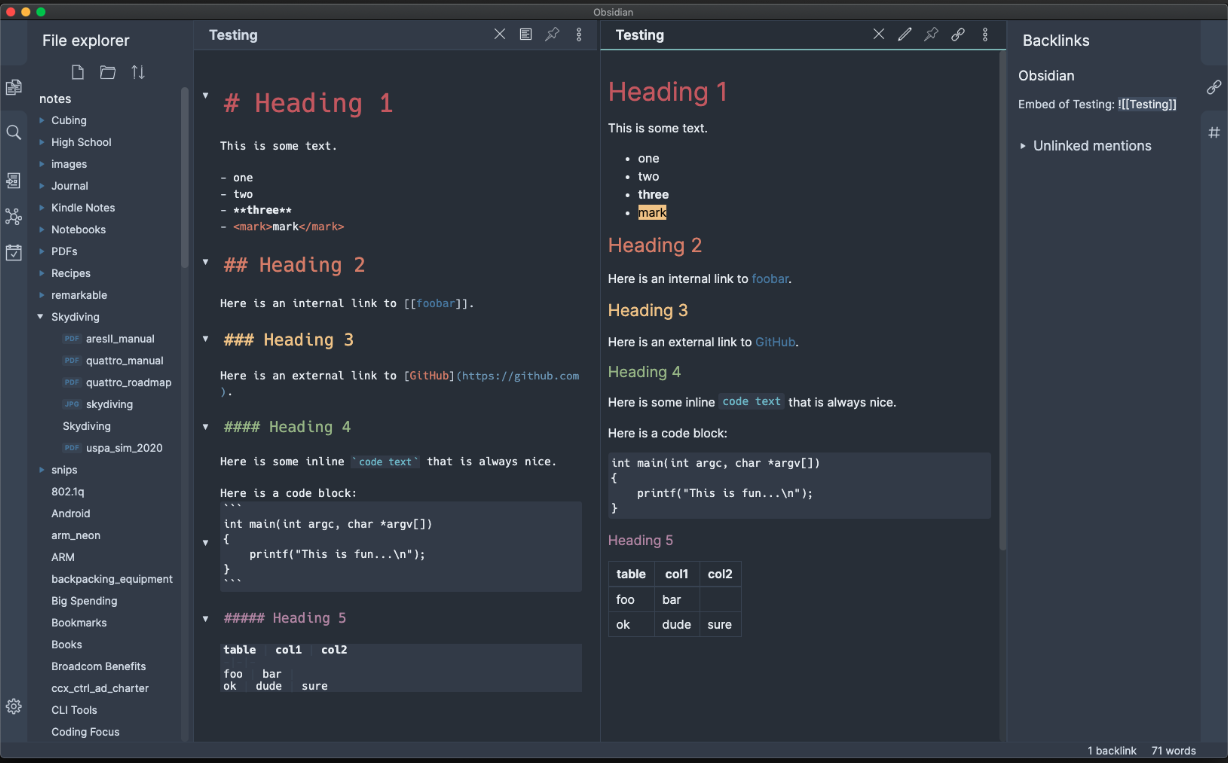
Task: Switch right Testing pane to edit mode
Action: pyautogui.click(x=905, y=34)
